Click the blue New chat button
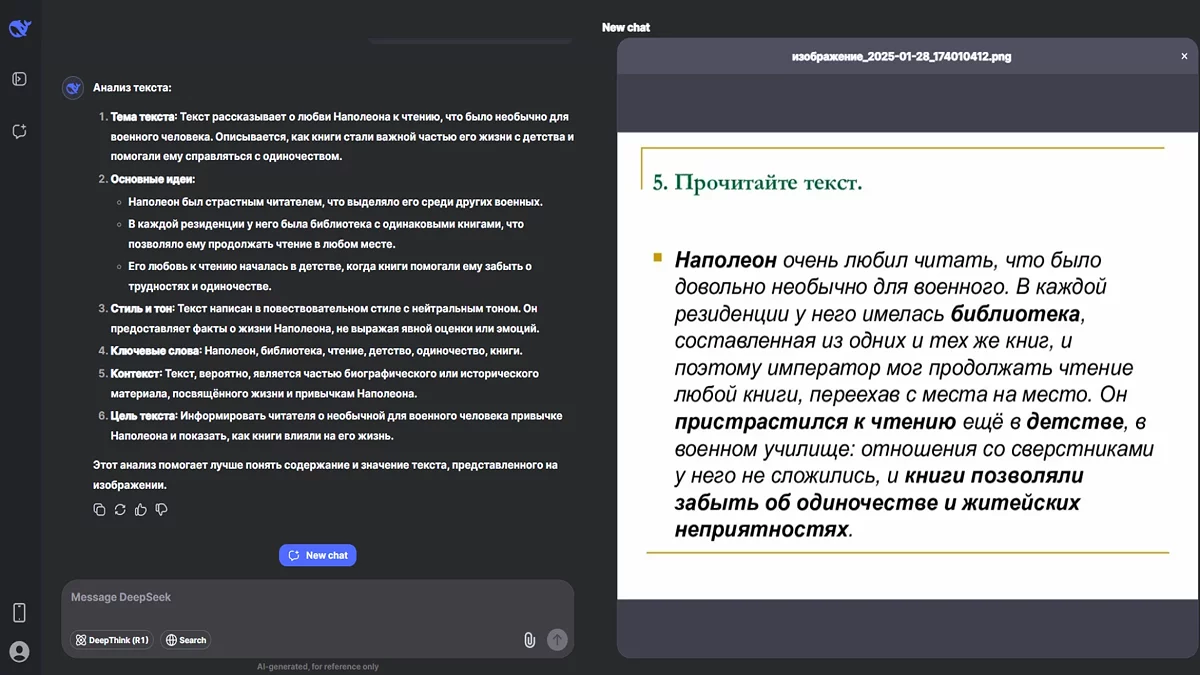Screen dimensions: 1200x675 click(318, 555)
